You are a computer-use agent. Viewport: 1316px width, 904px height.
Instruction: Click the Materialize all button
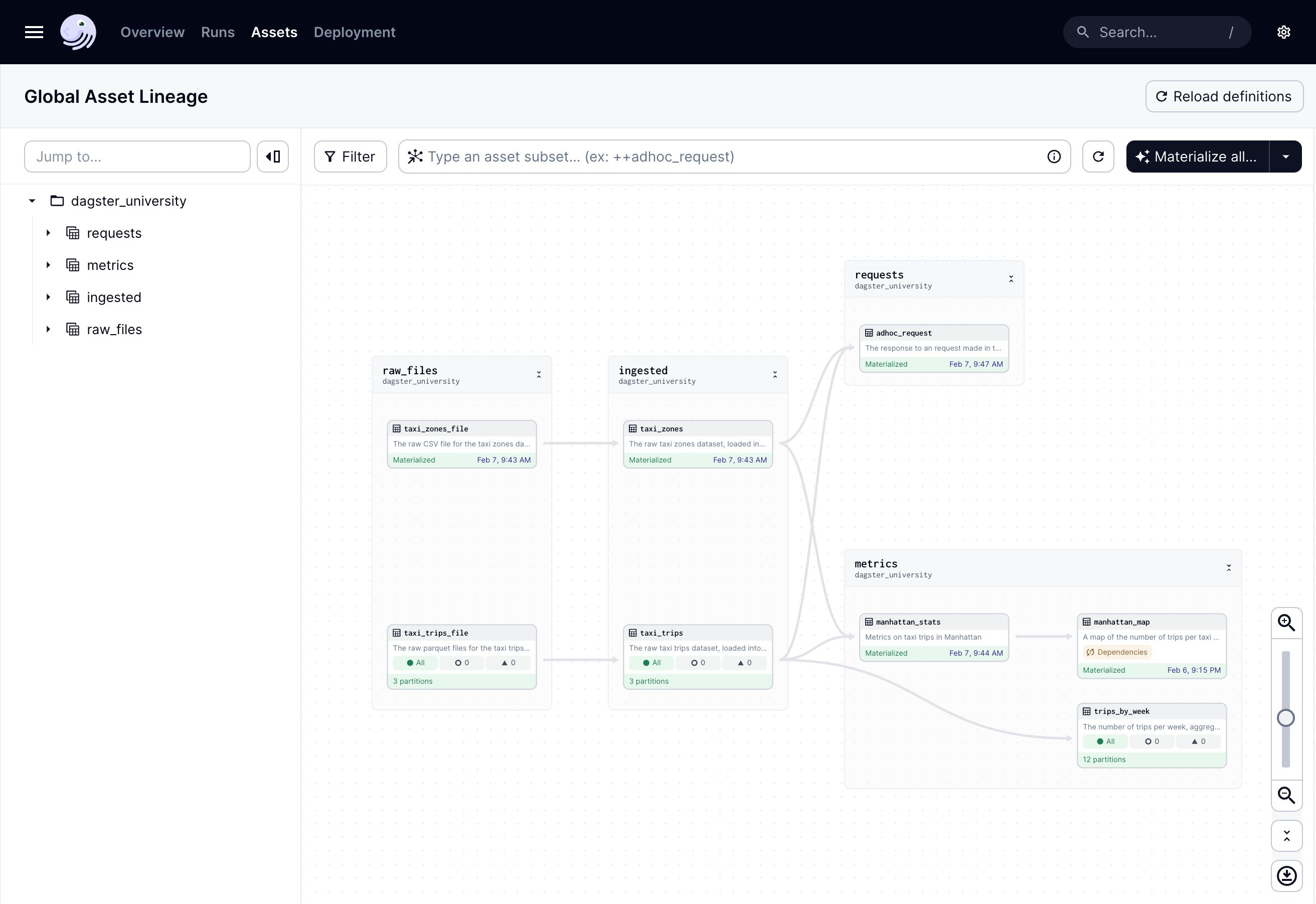1198,157
